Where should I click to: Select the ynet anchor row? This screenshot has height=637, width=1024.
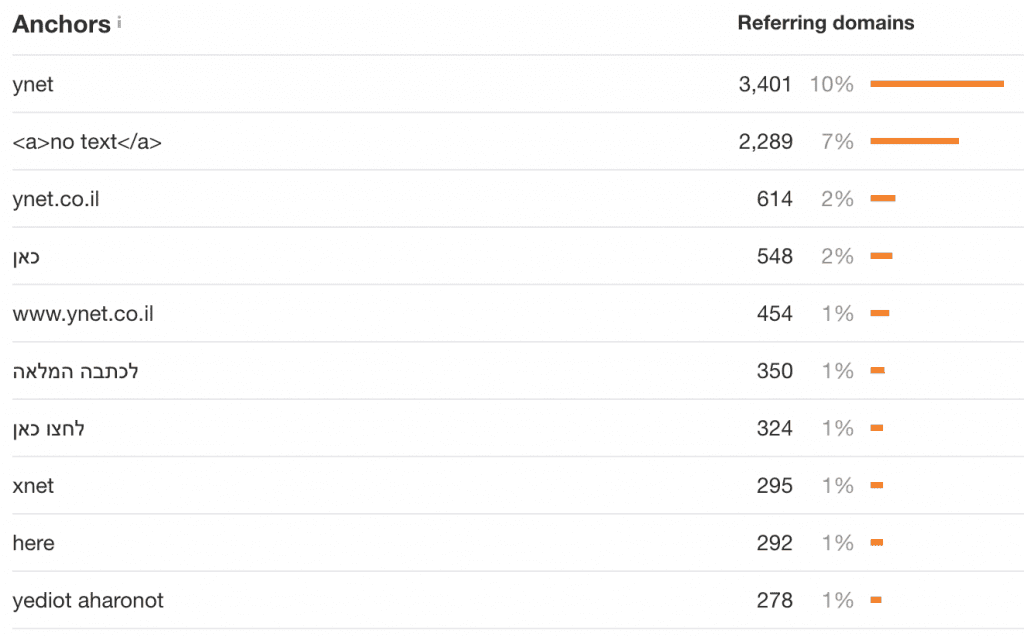pyautogui.click(x=33, y=85)
